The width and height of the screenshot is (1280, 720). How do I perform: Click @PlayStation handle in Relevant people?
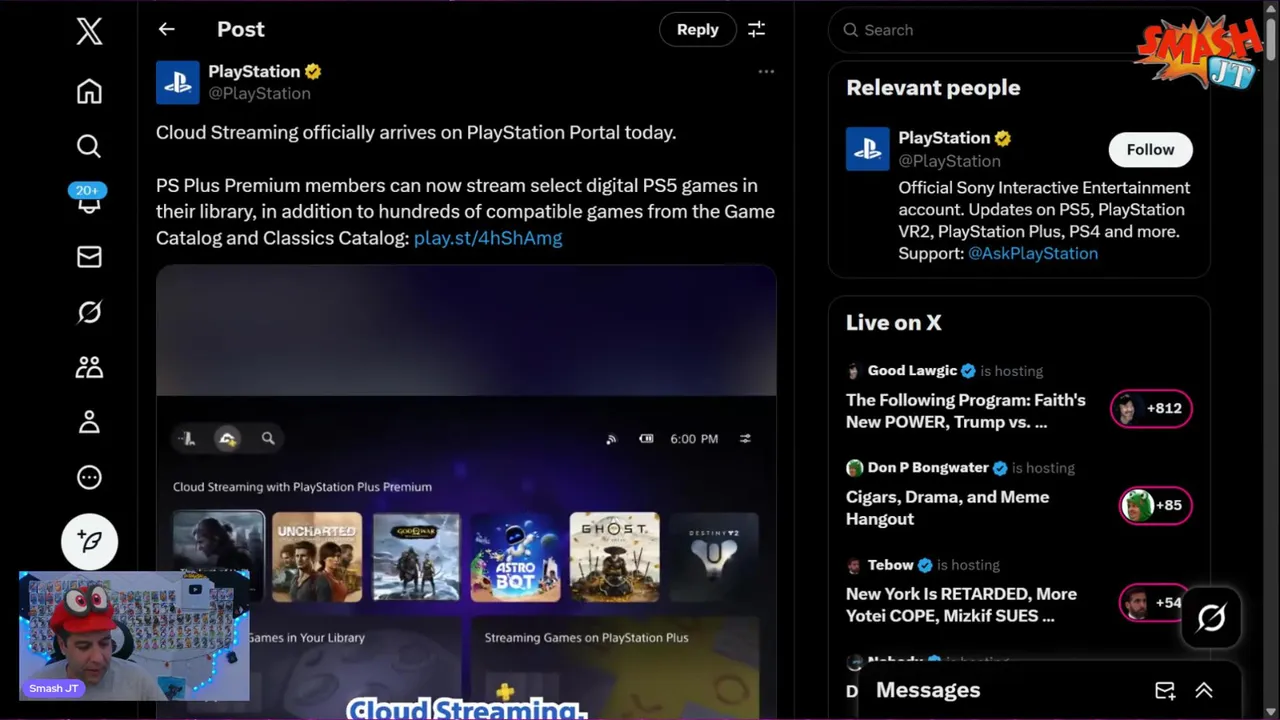pyautogui.click(x=949, y=160)
